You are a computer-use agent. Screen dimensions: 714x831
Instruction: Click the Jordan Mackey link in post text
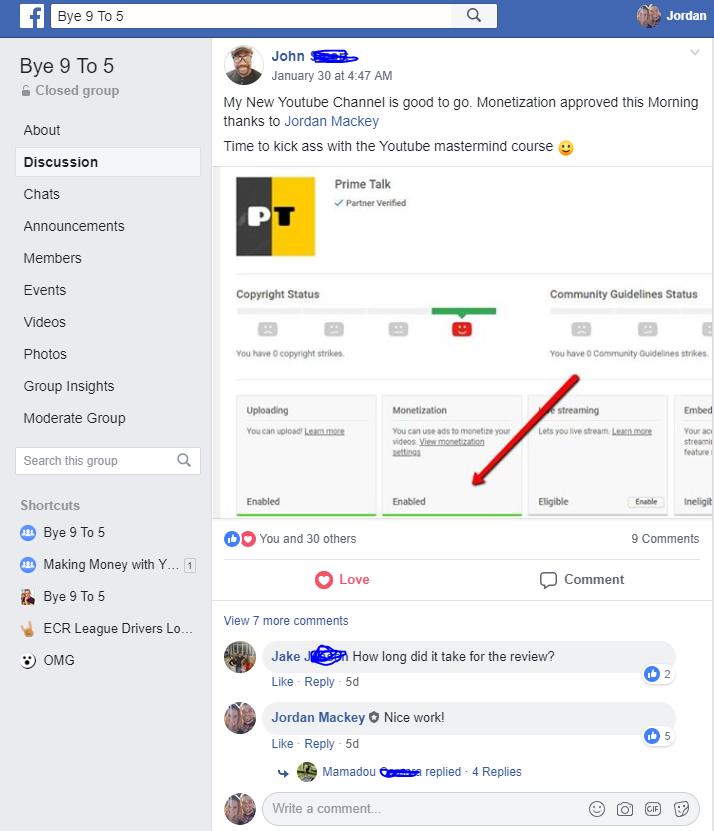pyautogui.click(x=332, y=121)
